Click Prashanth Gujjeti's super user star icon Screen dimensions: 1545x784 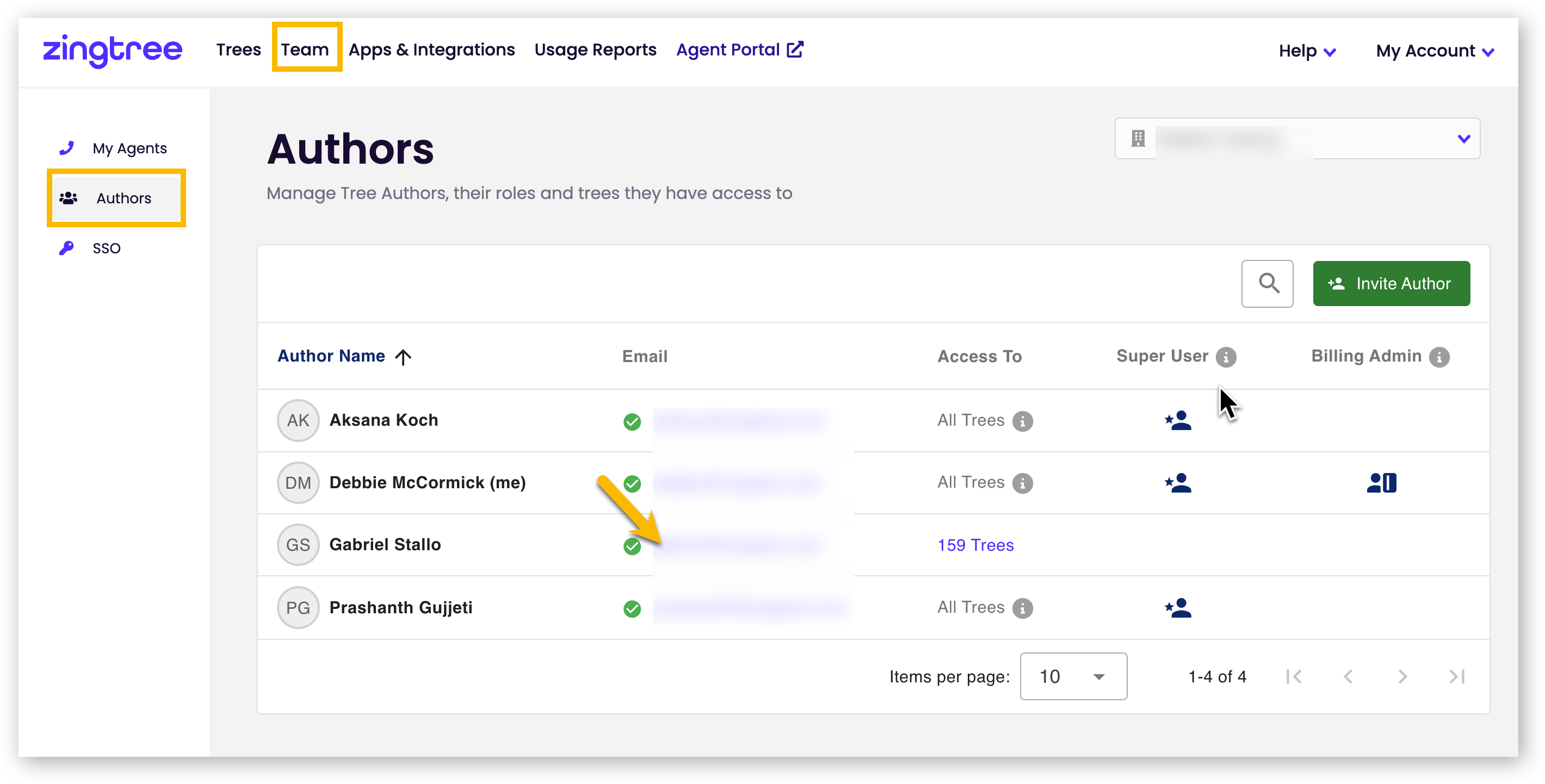tap(1178, 608)
